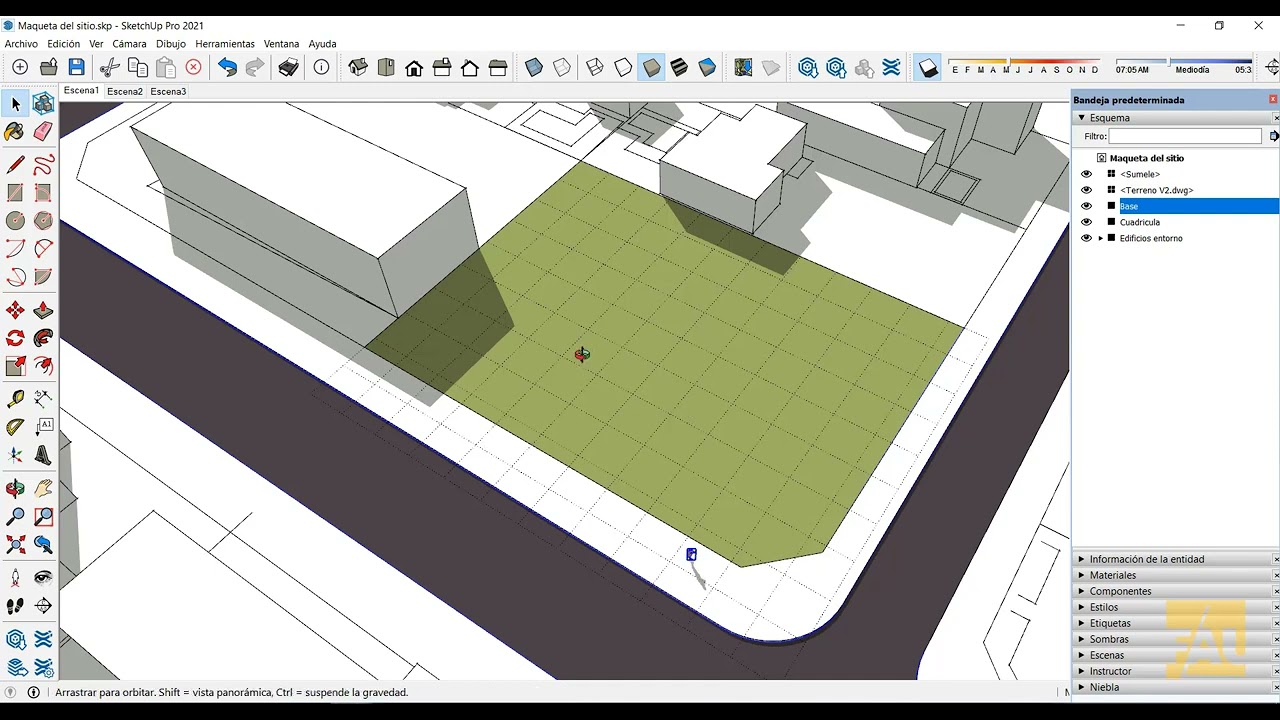Image resolution: width=1280 pixels, height=720 pixels.
Task: Click the Make Component icon
Action: pyautogui.click(x=43, y=104)
